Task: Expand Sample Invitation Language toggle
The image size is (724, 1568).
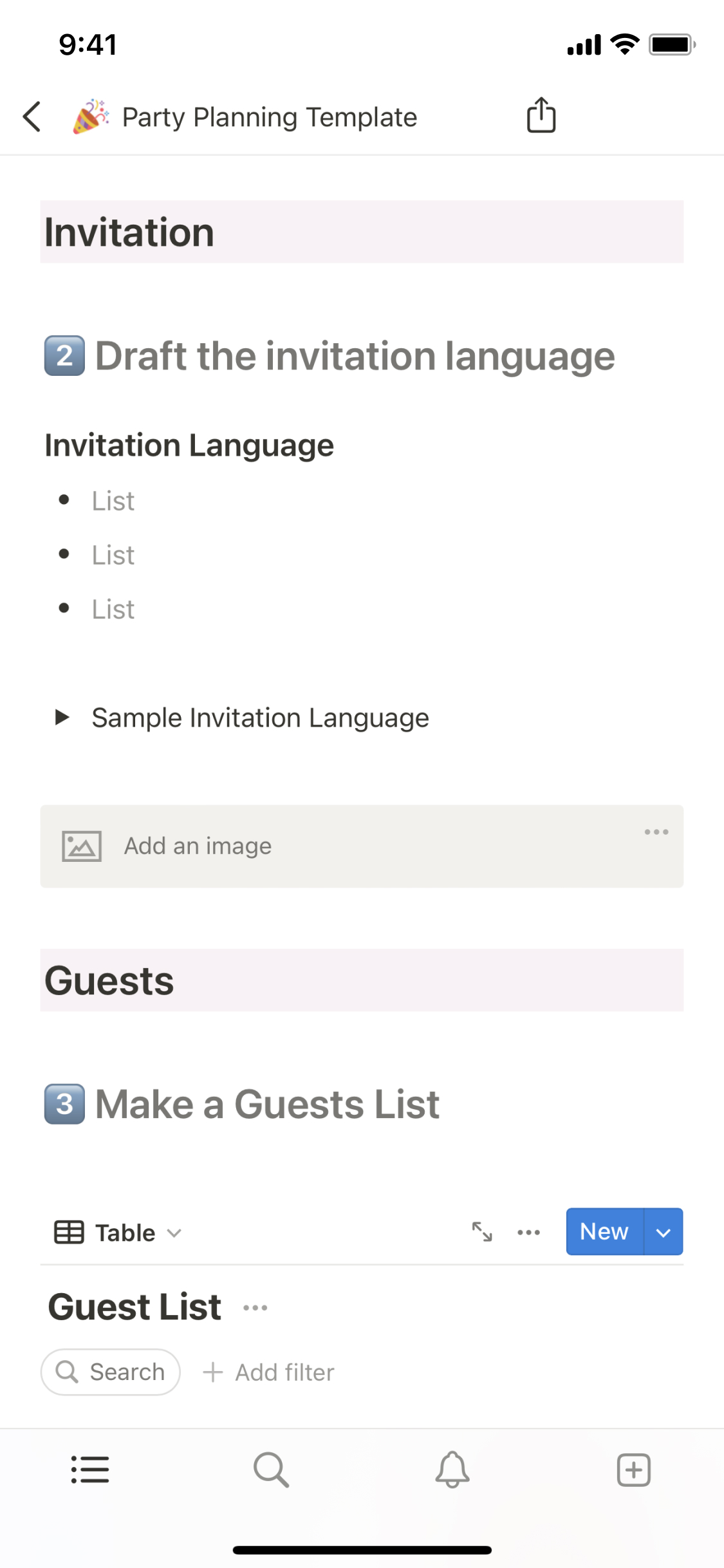Action: point(62,717)
